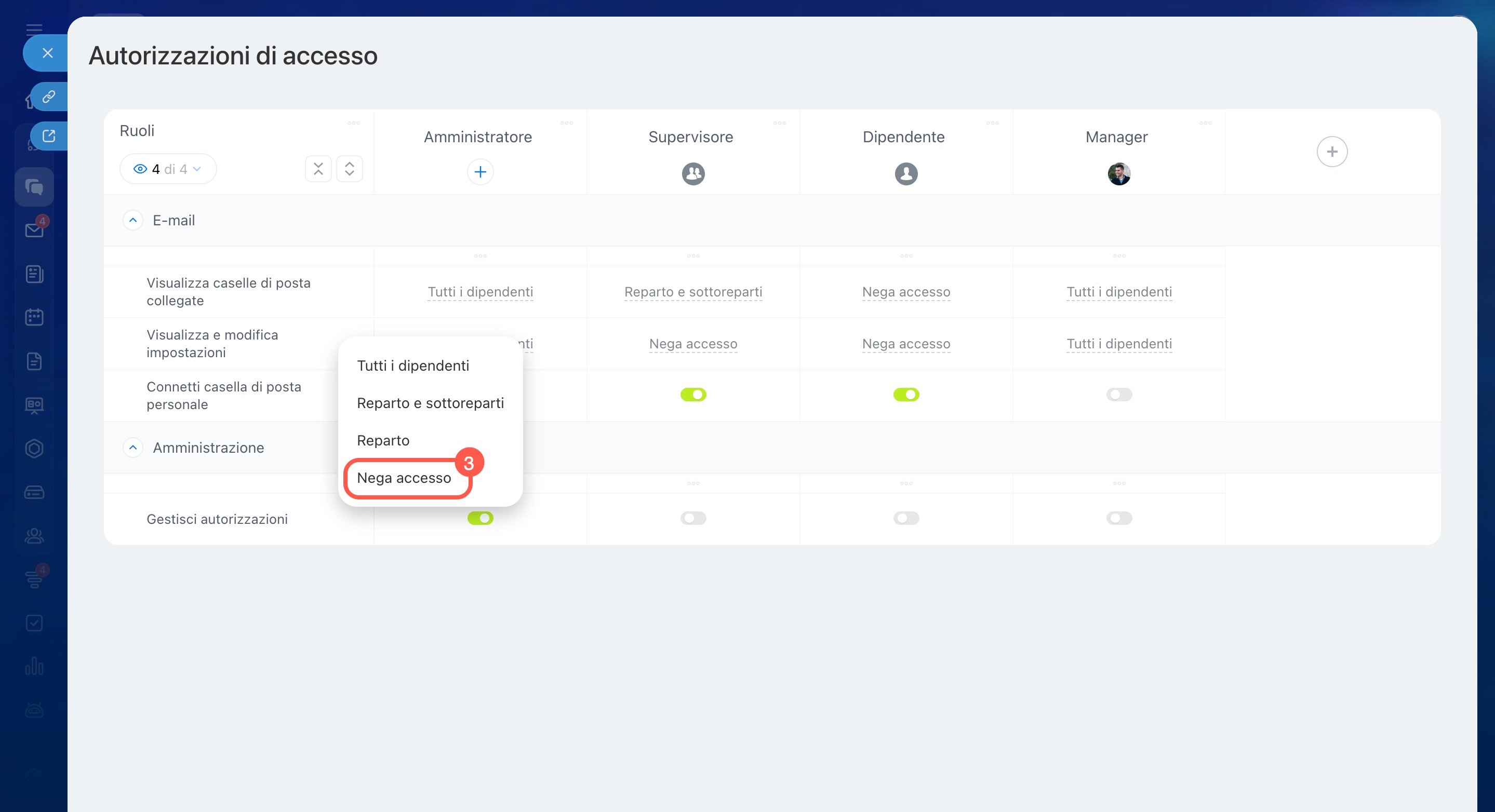Click Dipendente's Nega accesso for Visualizza caselle
The width and height of the screenshot is (1495, 812).
point(905,292)
